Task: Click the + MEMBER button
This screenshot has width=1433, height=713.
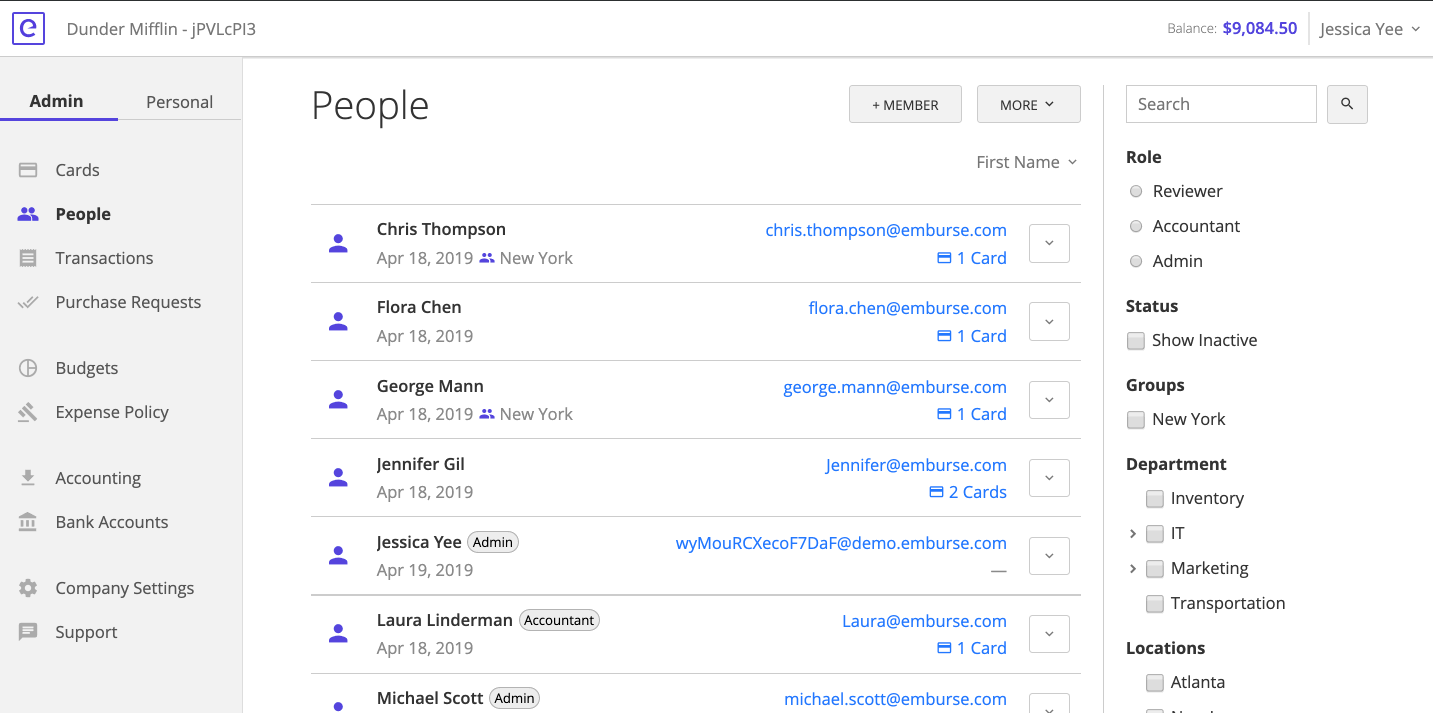Action: tap(905, 104)
